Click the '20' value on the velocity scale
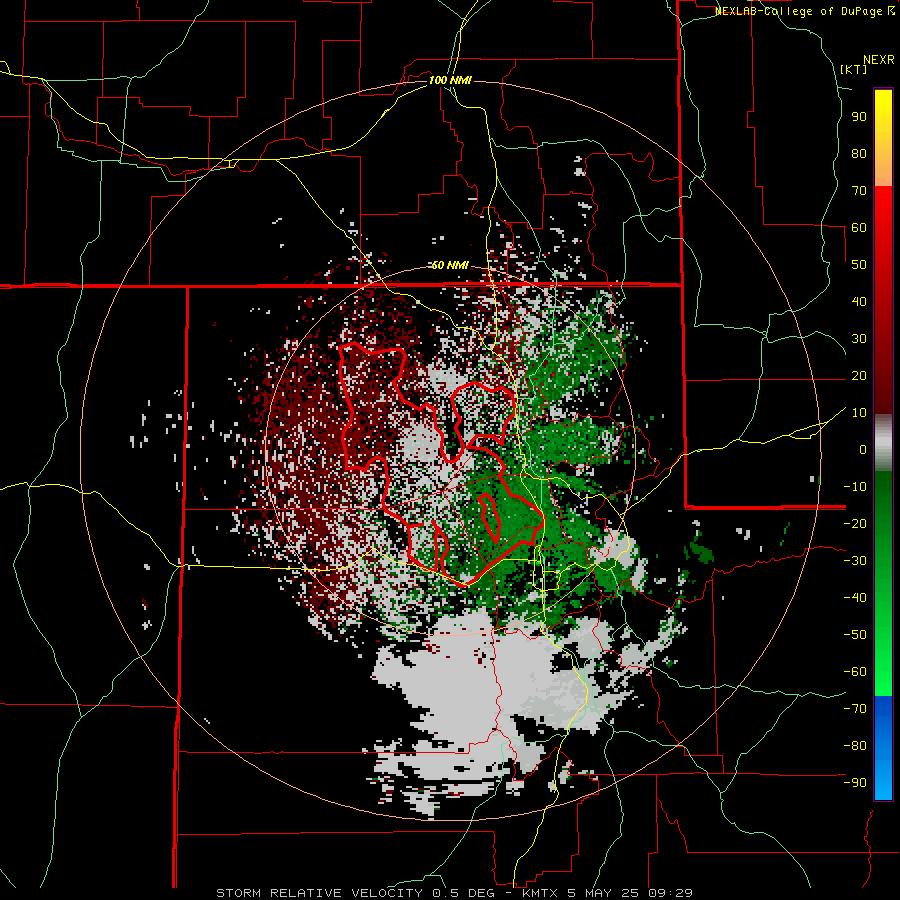 [859, 375]
